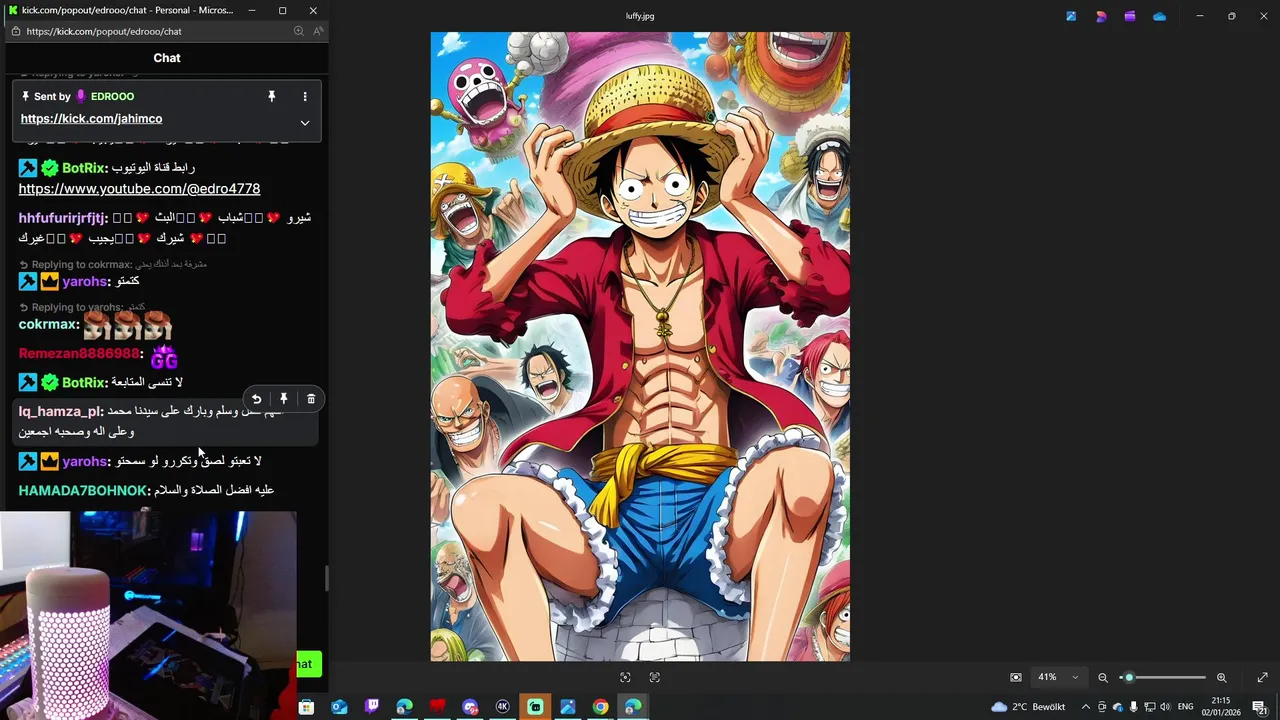The width and height of the screenshot is (1280, 720).
Task: Delete the hovered message with trash icon
Action: pos(311,399)
